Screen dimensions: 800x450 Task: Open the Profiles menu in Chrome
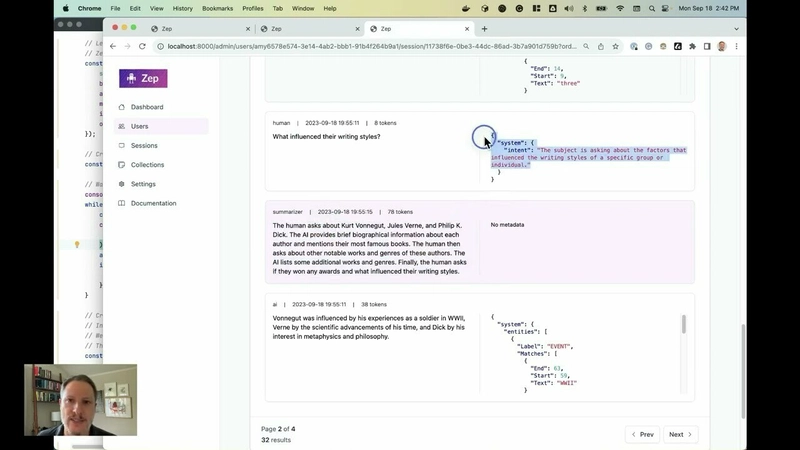(253, 8)
